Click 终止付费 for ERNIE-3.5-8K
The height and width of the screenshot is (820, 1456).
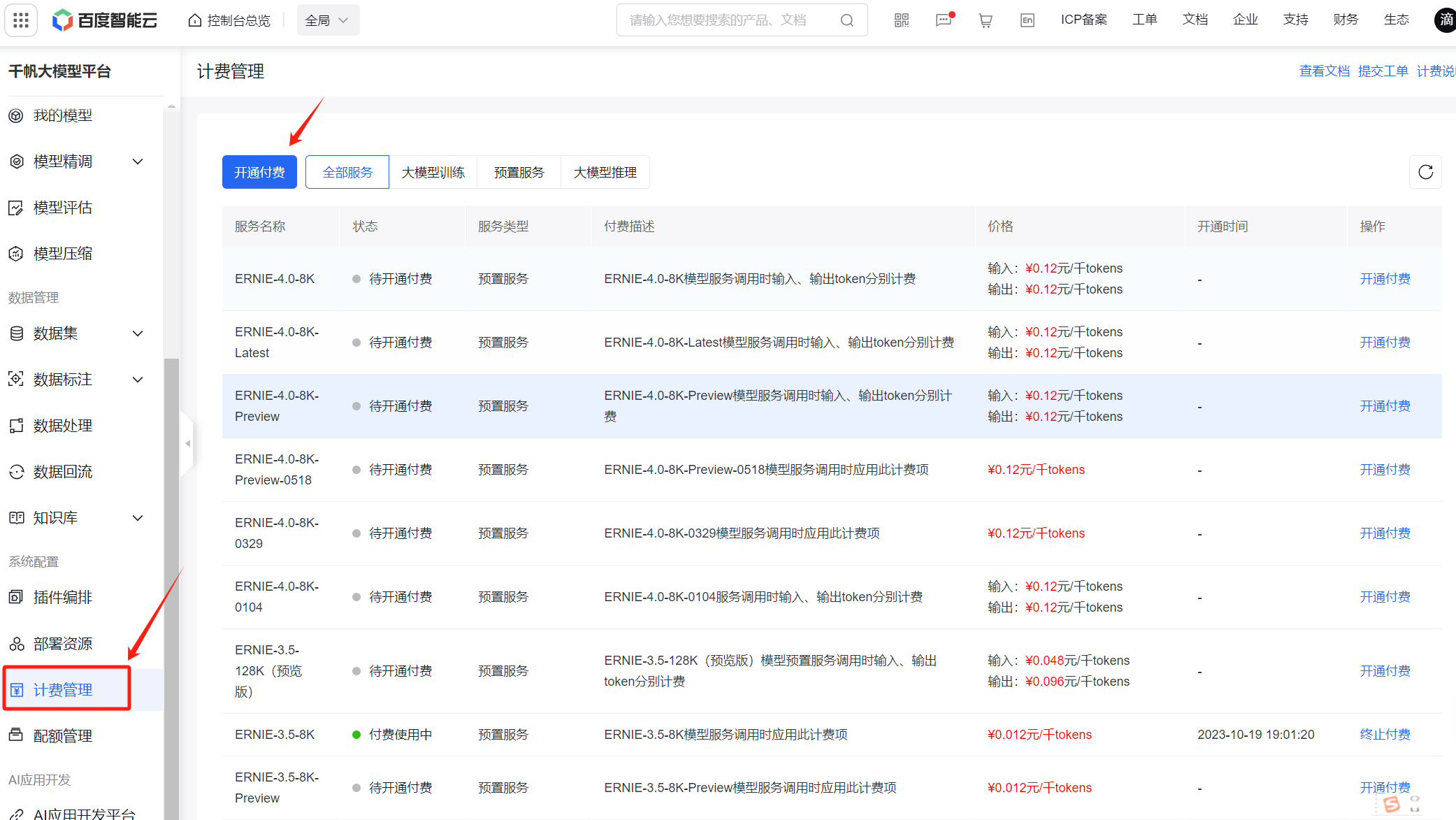(x=1385, y=735)
